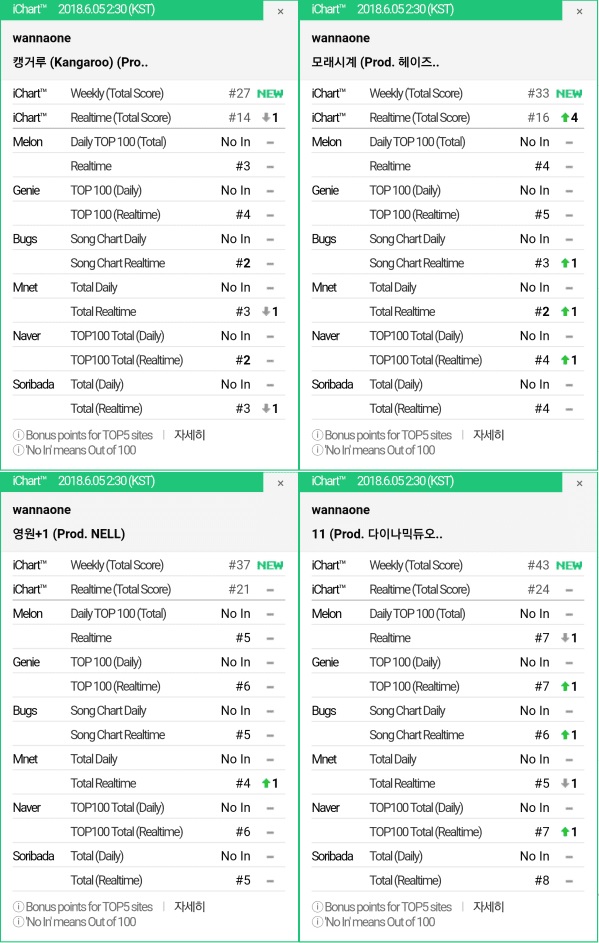This screenshot has height=943, width=599.
Task: Click the NEW badge on 영원+1 weekly score
Action: click(268, 565)
